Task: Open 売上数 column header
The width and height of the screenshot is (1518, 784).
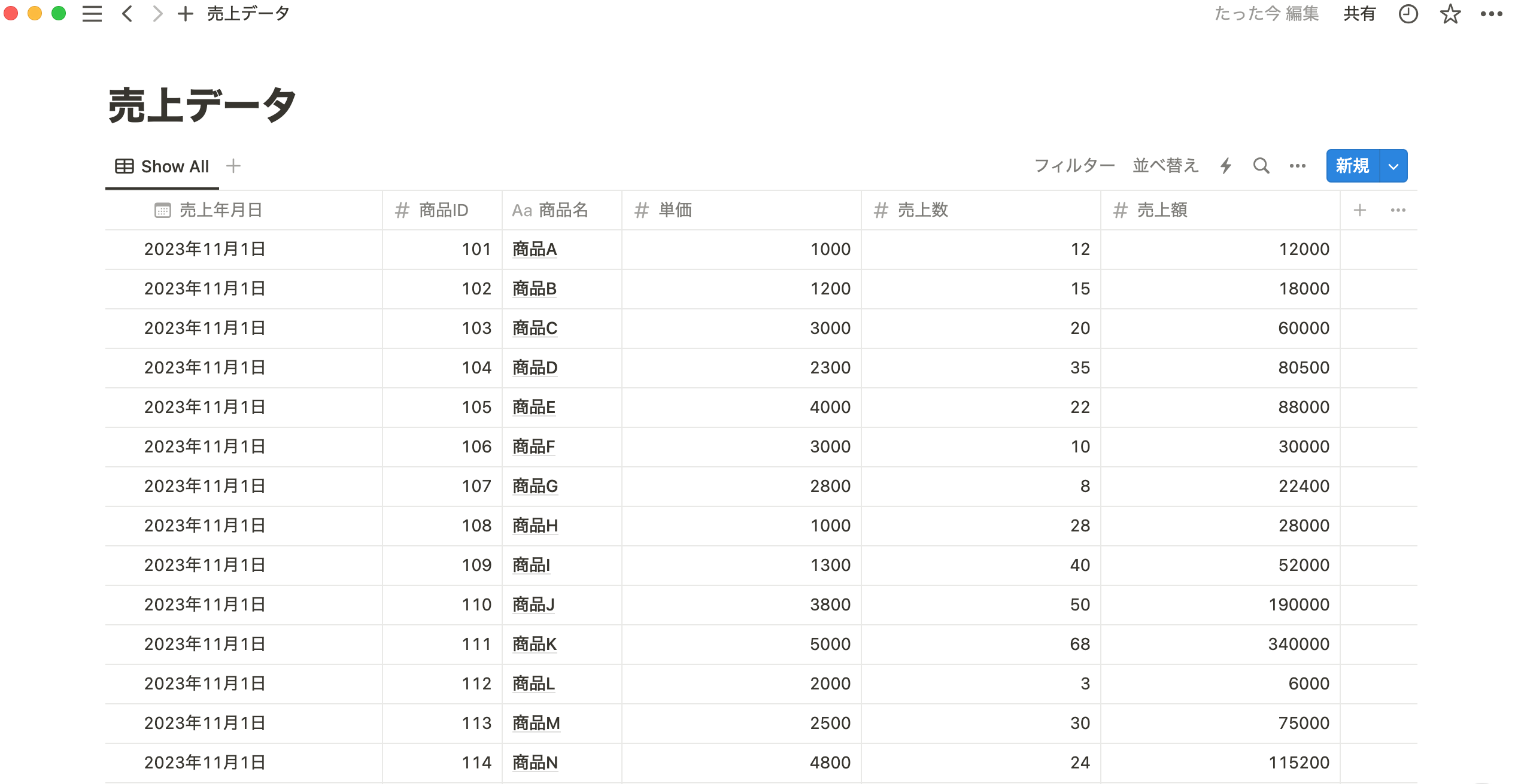Action: click(x=981, y=210)
